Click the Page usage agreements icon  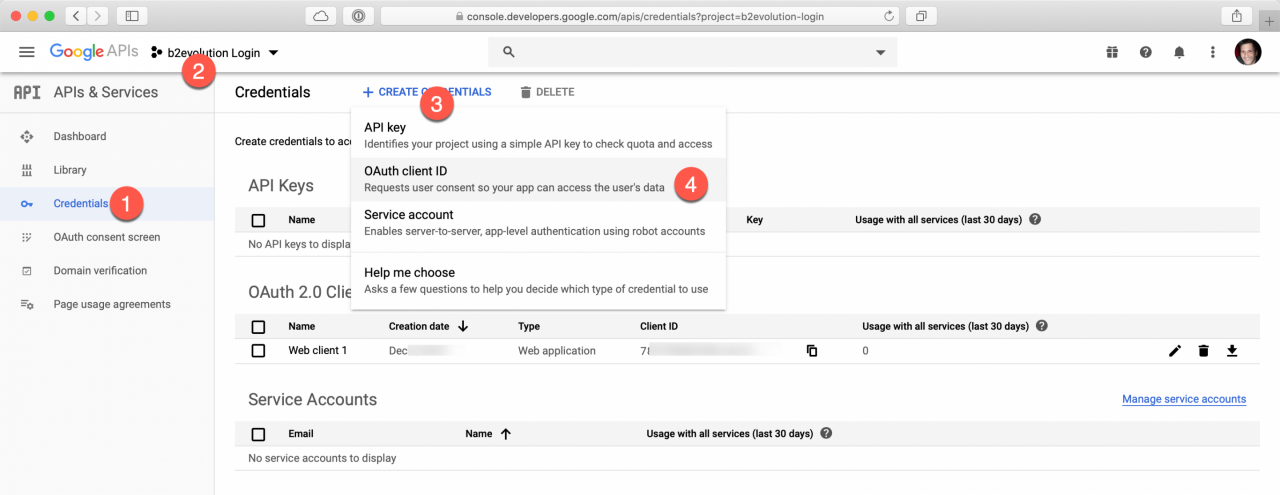pos(27,304)
